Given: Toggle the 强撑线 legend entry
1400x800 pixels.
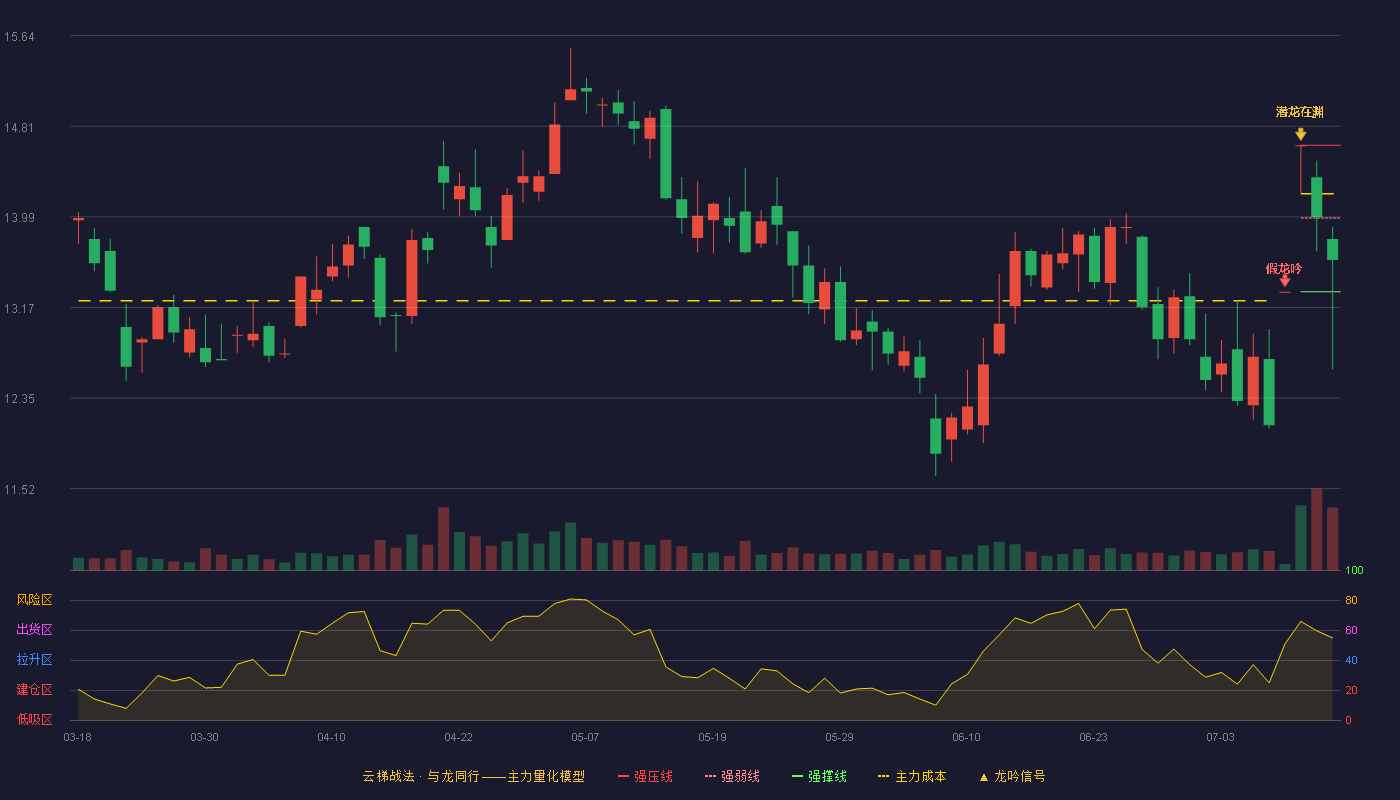Looking at the screenshot, I should tap(819, 776).
